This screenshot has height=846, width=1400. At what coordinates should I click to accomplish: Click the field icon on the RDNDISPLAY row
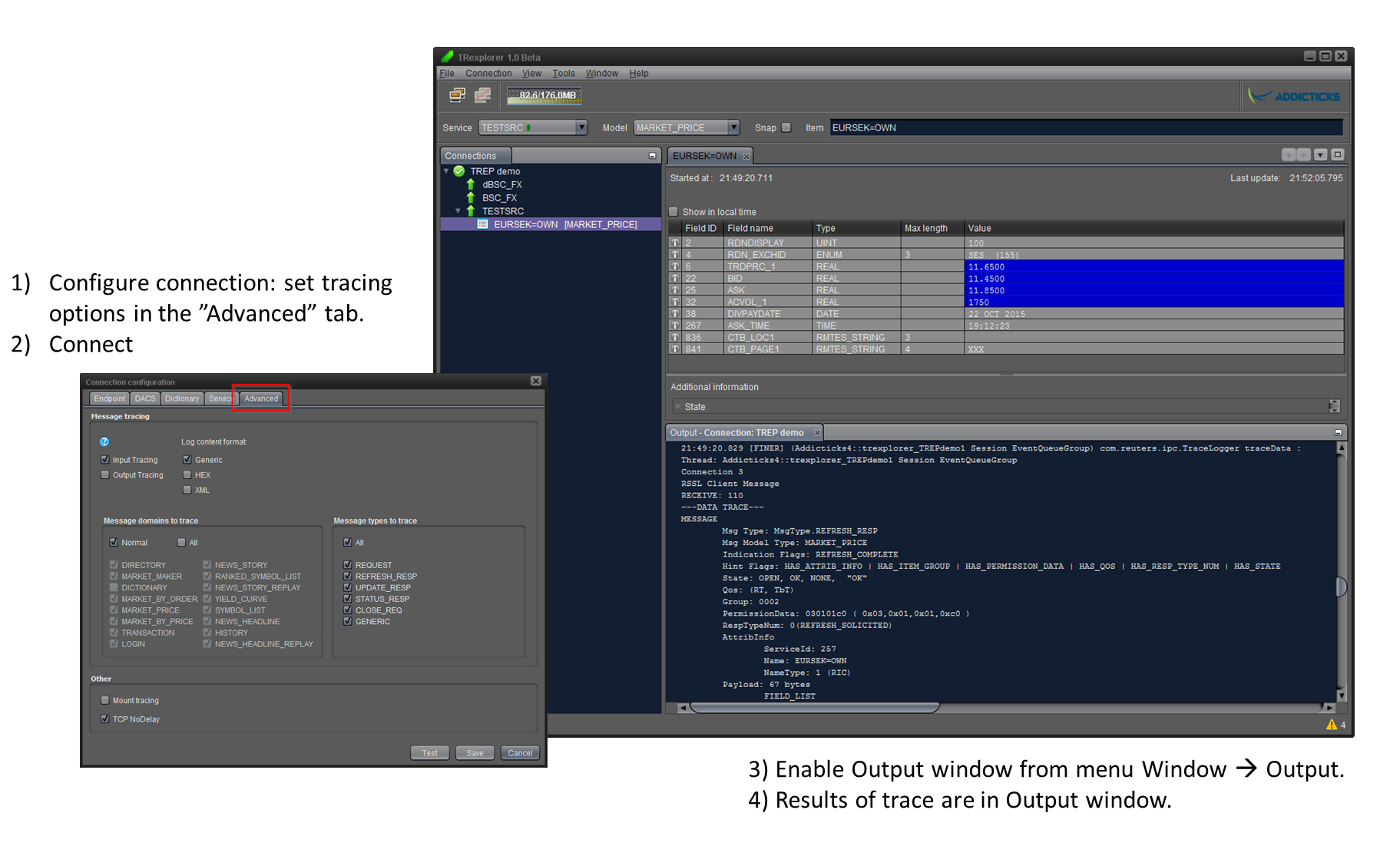tap(675, 243)
